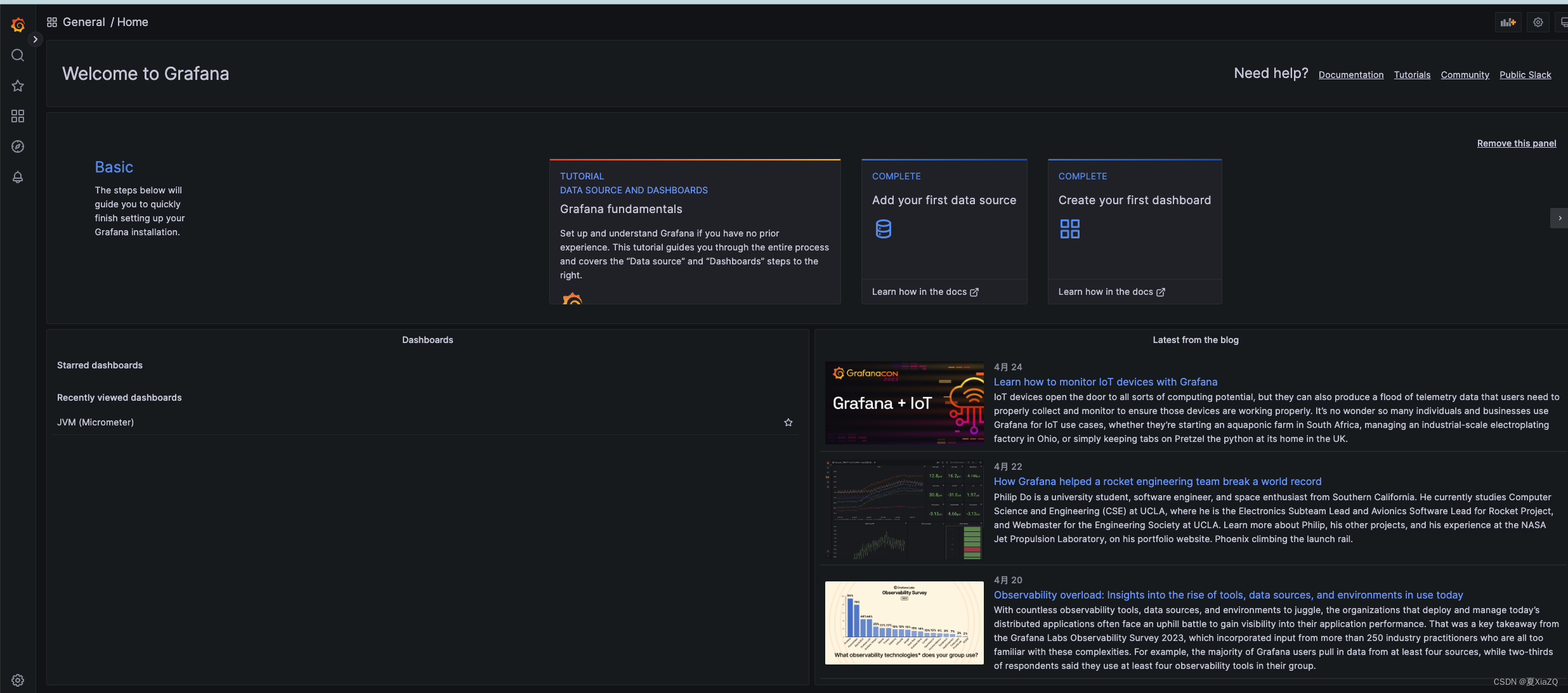Open the rocket engineering team blog article
Viewport: 1568px width, 693px height.
click(x=1157, y=481)
